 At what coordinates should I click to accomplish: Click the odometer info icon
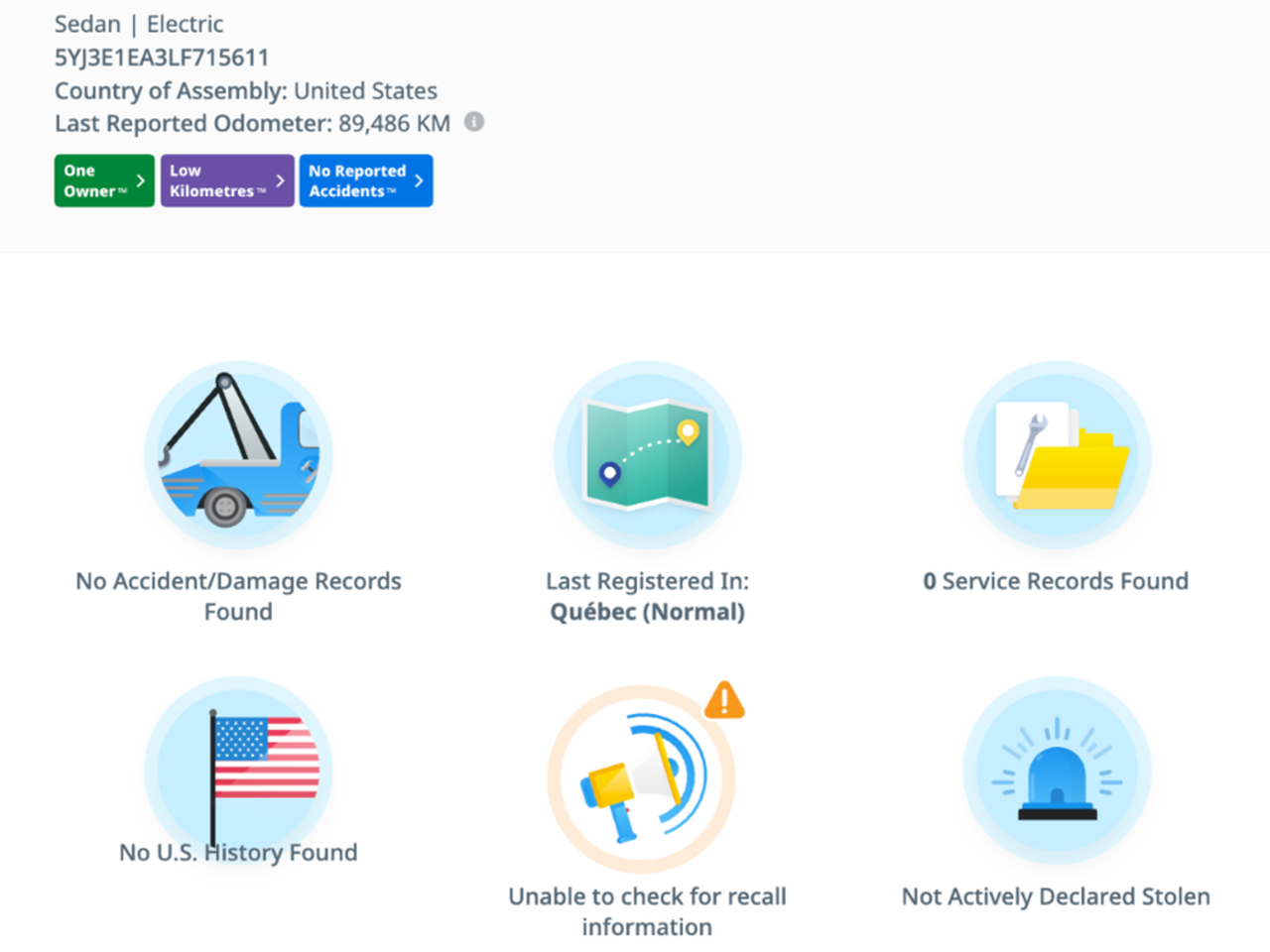pos(474,122)
